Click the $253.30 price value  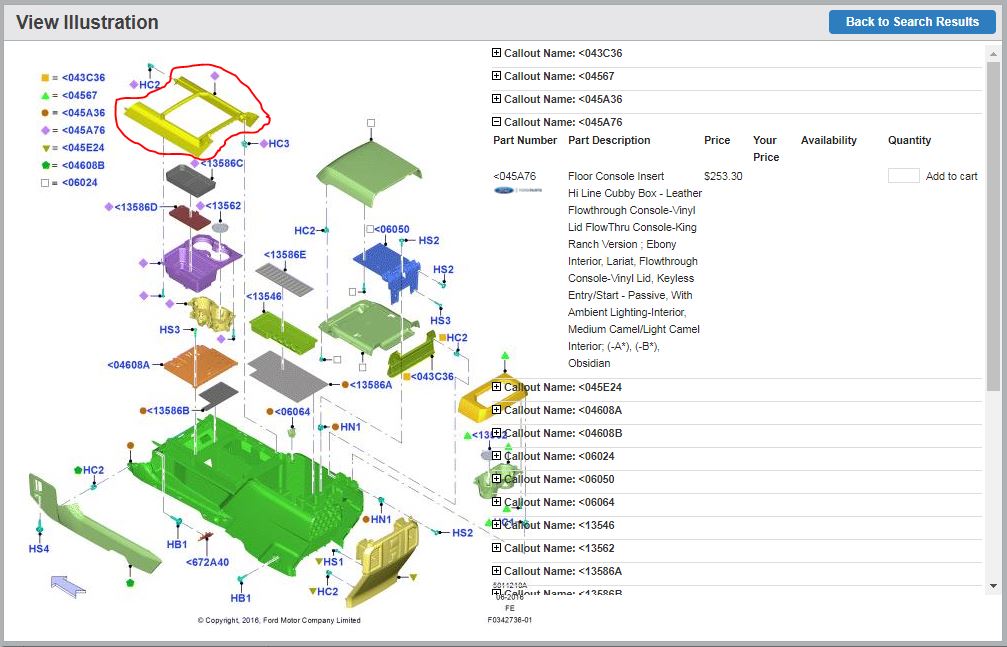[x=723, y=176]
